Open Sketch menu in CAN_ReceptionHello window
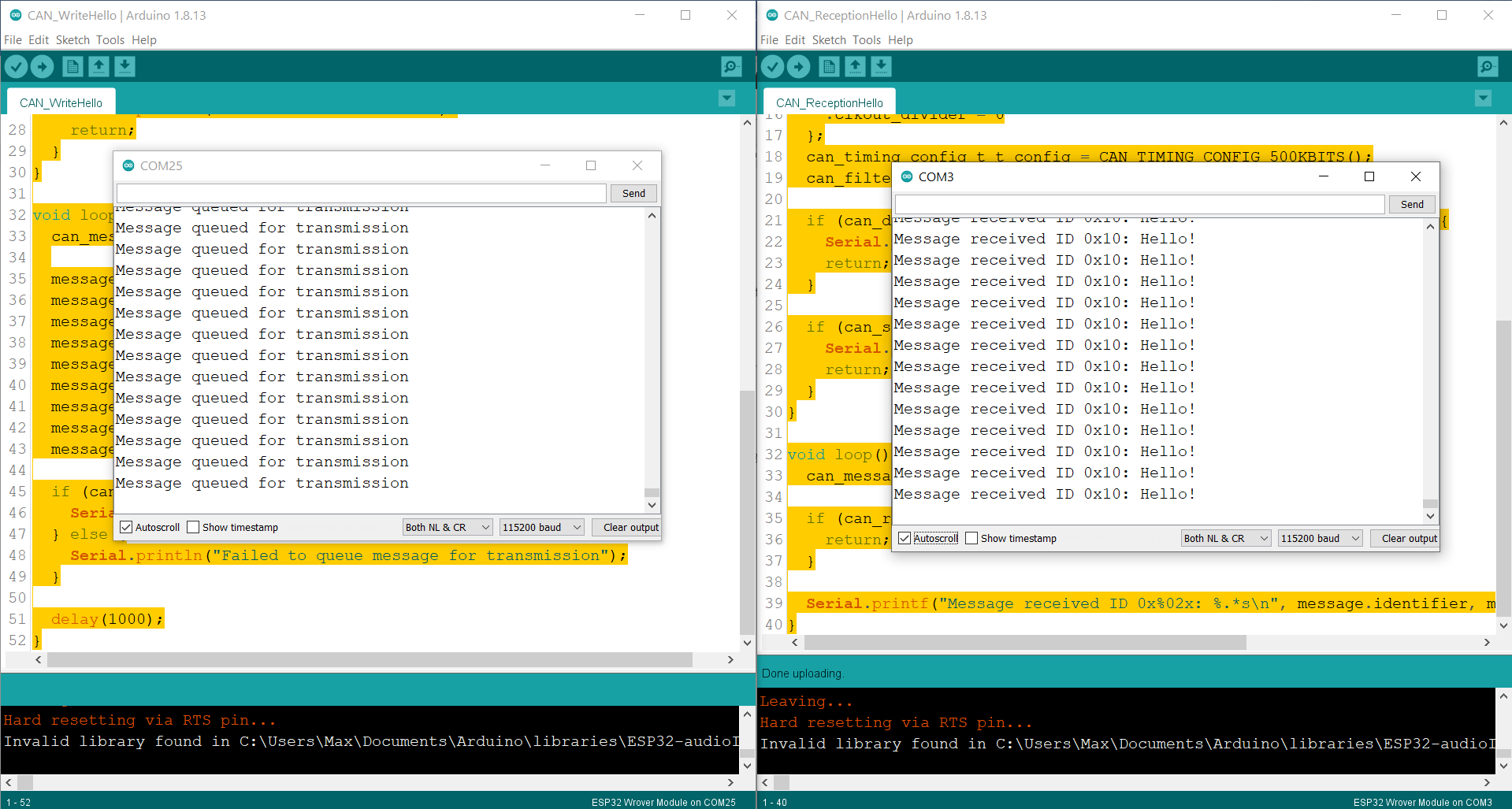The image size is (1512, 809). pyautogui.click(x=829, y=40)
